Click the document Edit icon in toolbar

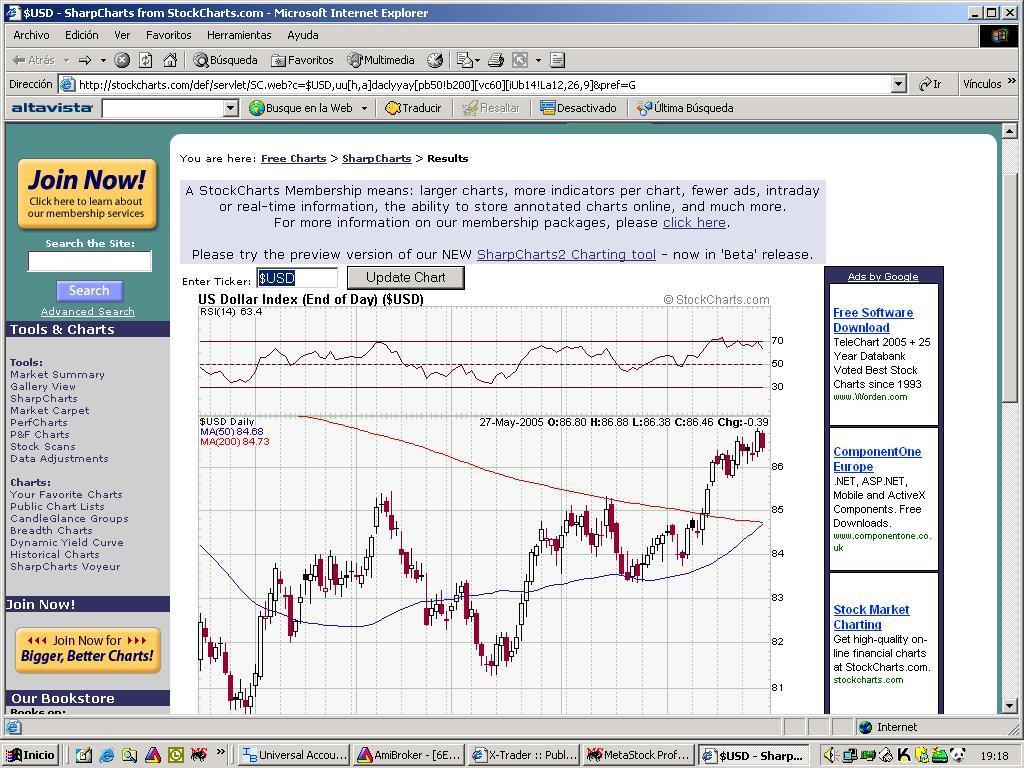557,60
